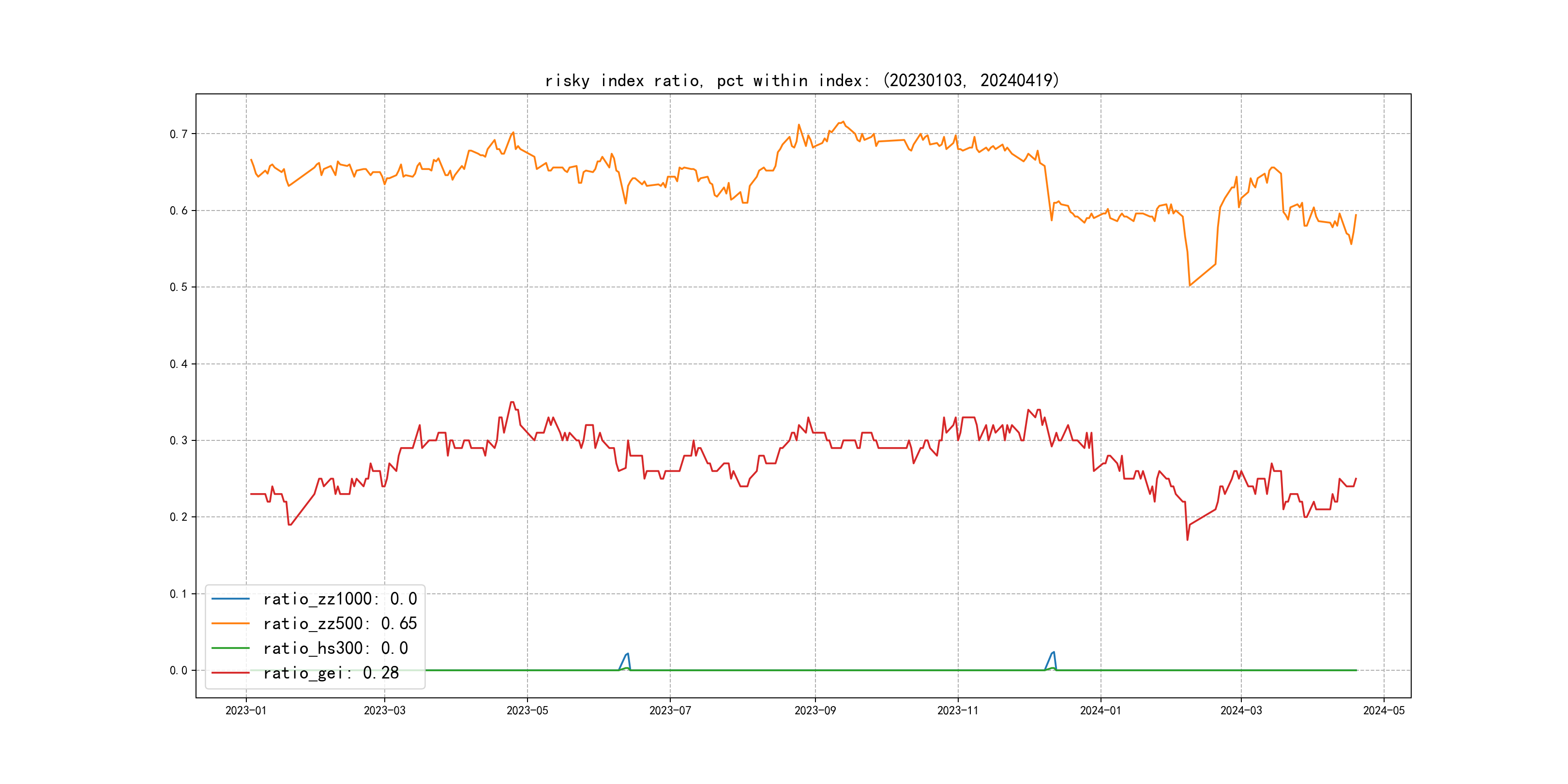Select the 'ratio_hs300: 0.0' legend label

click(x=335, y=648)
